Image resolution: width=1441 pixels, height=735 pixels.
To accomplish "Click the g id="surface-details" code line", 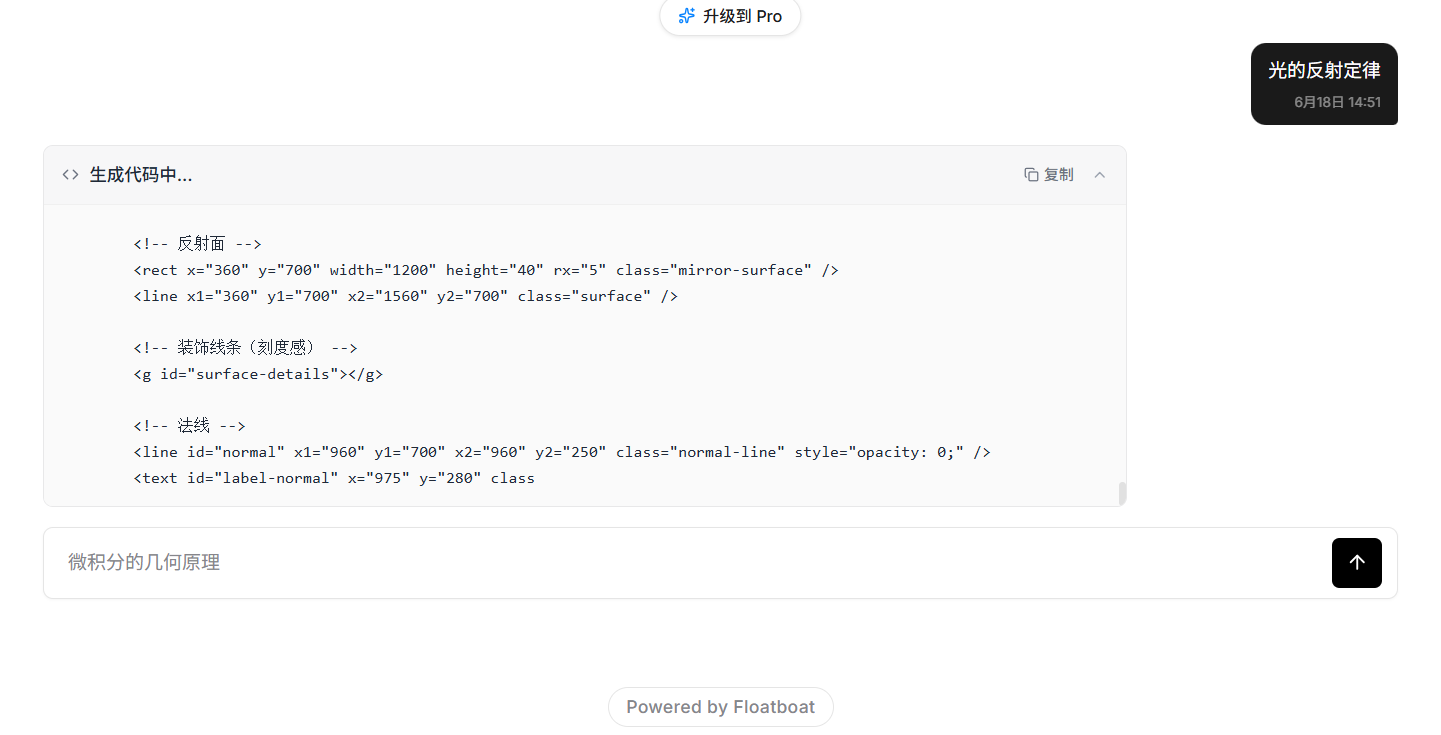I will [x=258, y=374].
